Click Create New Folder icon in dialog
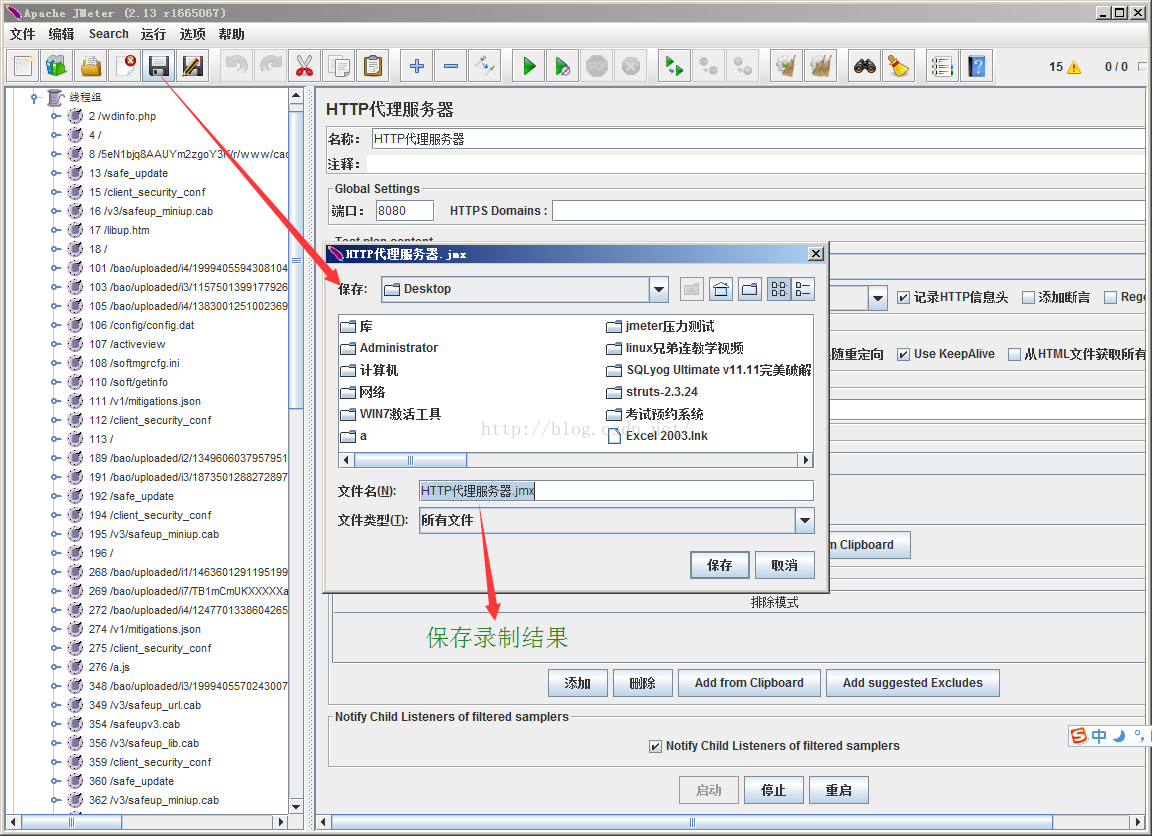The width and height of the screenshot is (1152, 836). tap(749, 289)
